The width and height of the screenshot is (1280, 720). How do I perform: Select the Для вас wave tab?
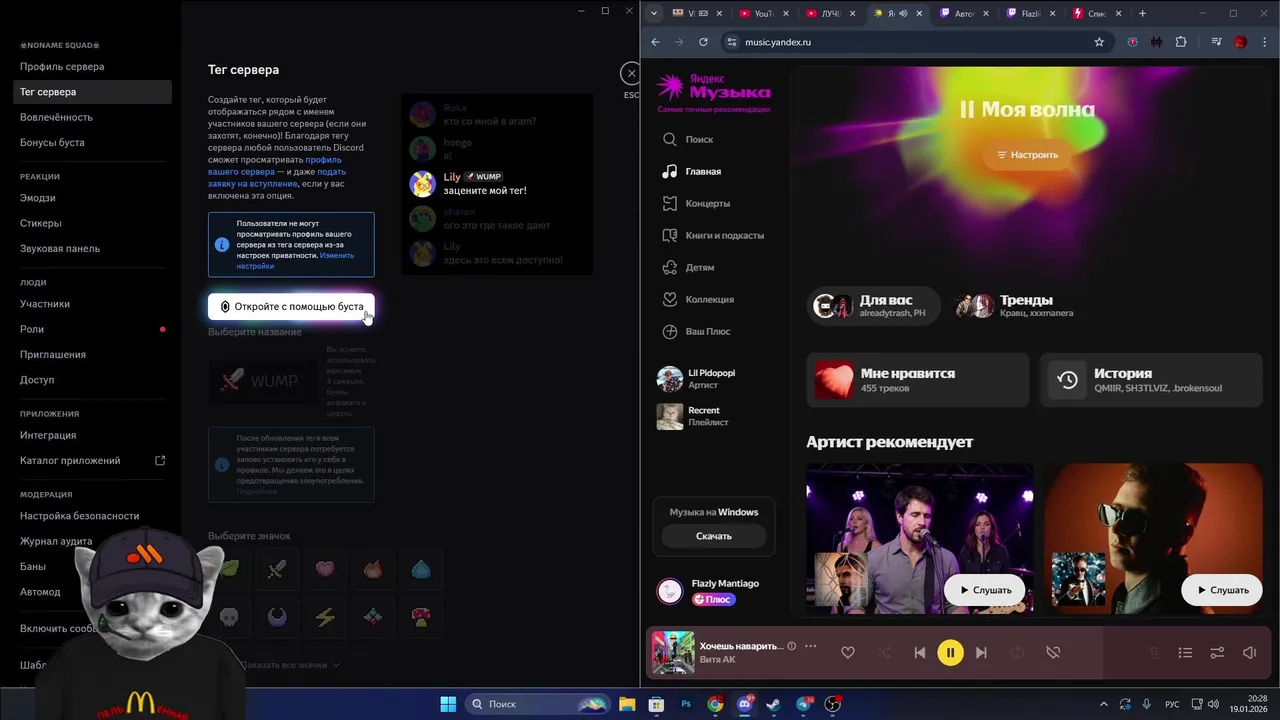[x=874, y=305]
